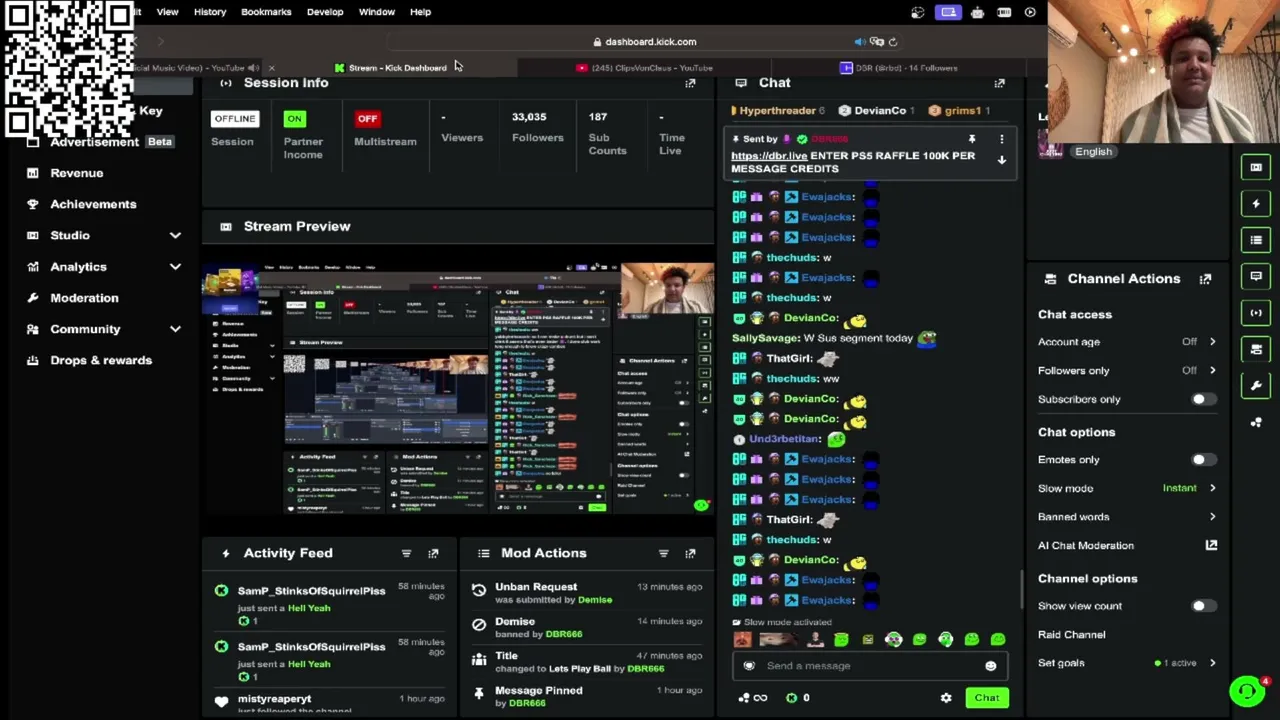Click the stream preview sidebar icon
This screenshot has height=720, width=1280.
click(x=1256, y=167)
